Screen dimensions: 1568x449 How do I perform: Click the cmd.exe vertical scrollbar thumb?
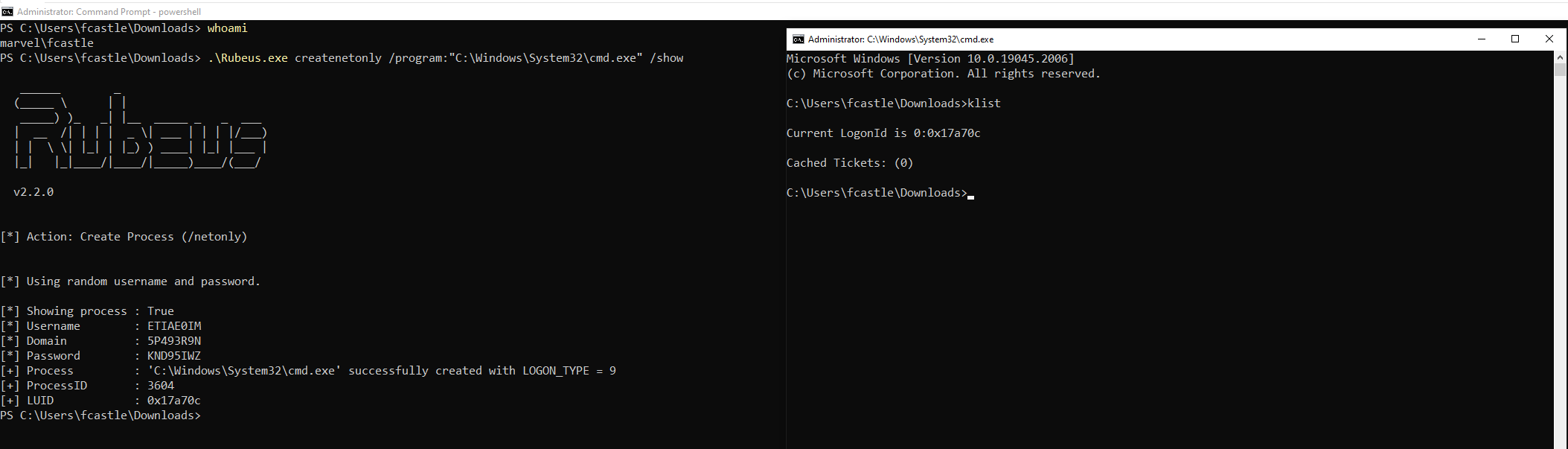(x=1560, y=71)
